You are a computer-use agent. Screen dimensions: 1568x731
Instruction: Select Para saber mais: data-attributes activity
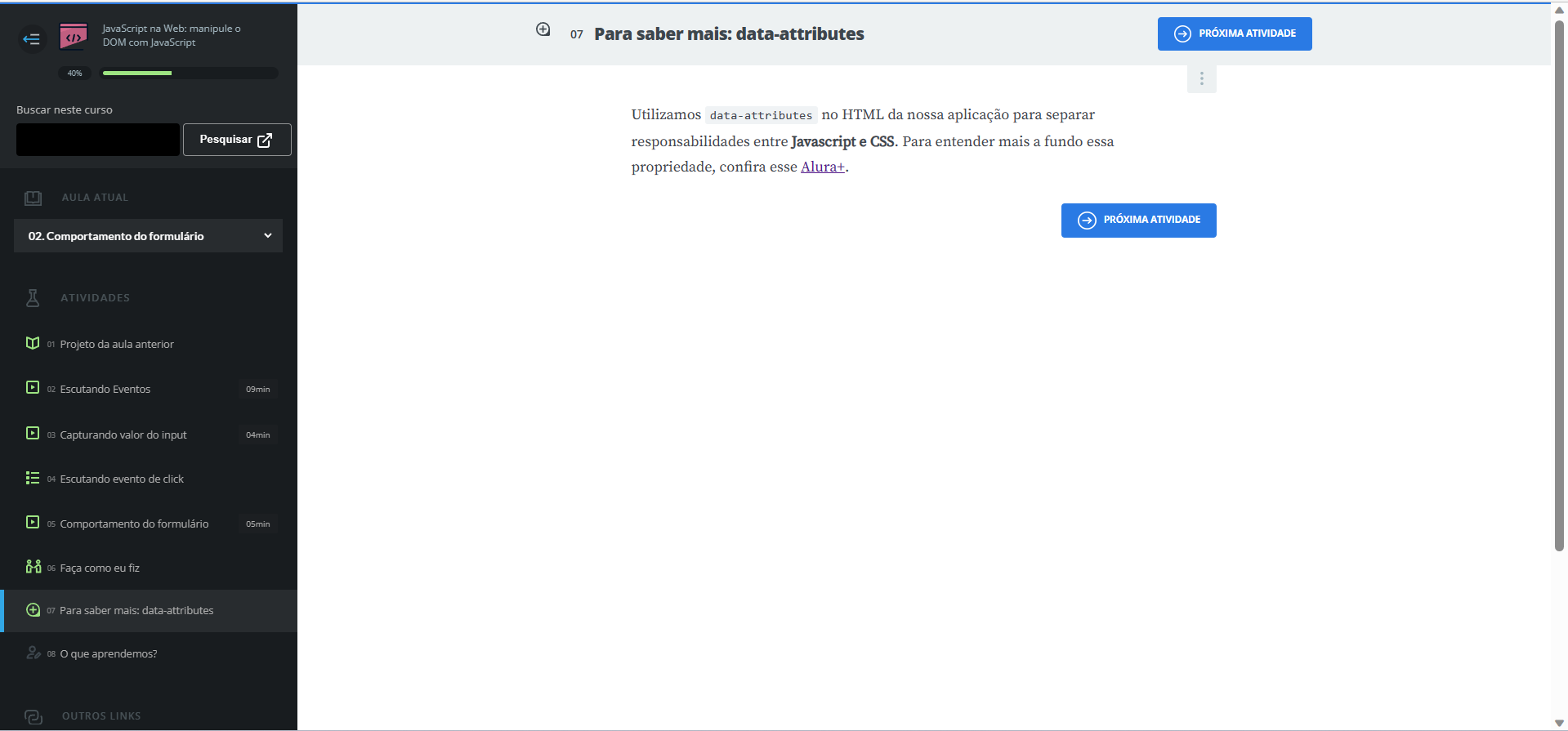[x=149, y=611]
